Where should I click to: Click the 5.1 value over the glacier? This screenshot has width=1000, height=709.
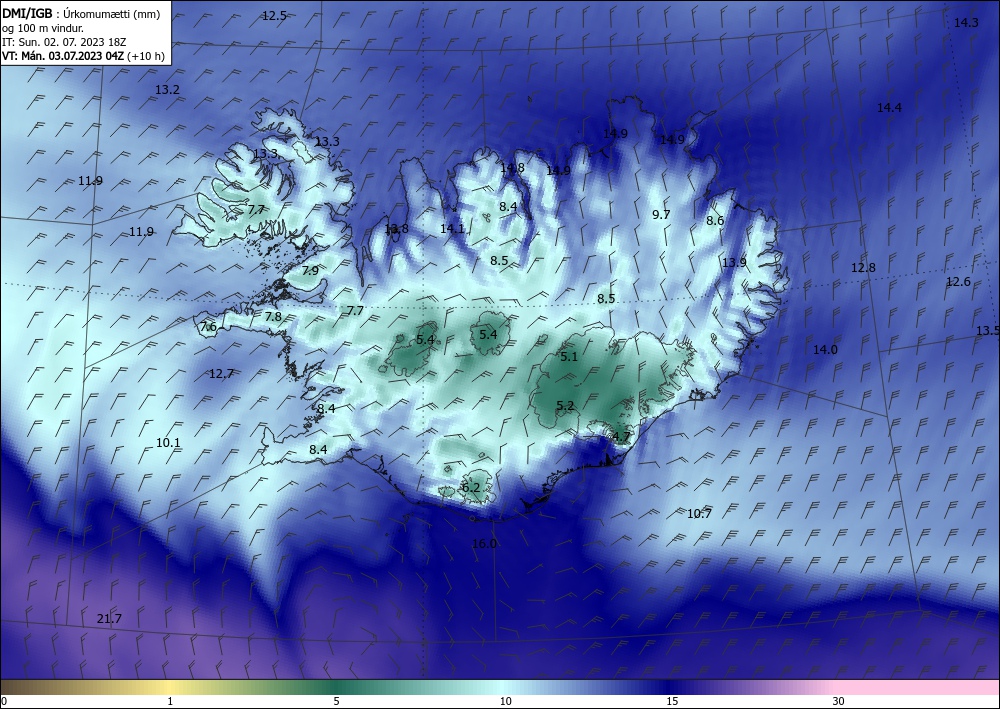coord(569,357)
